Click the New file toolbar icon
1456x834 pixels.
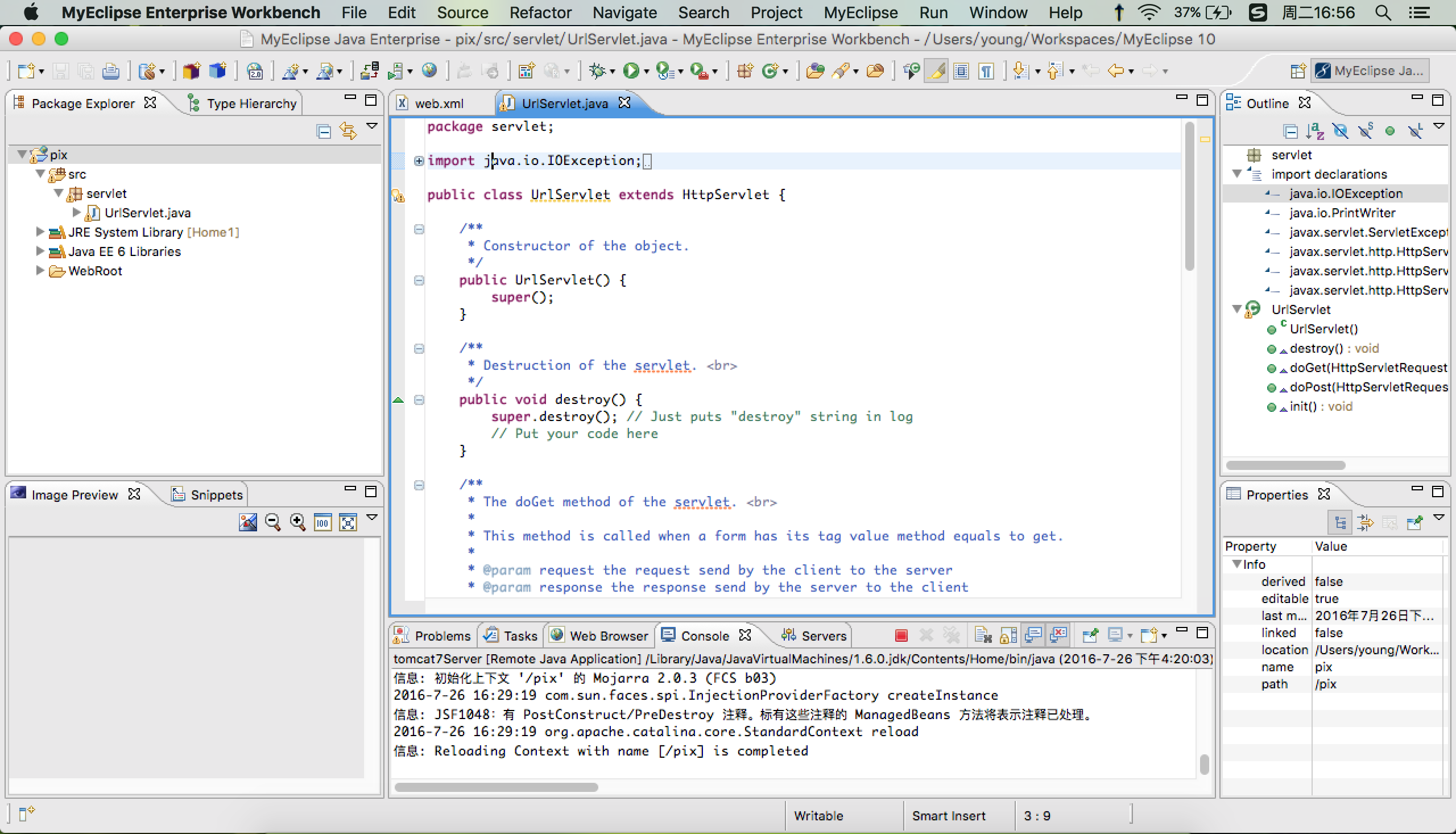pos(25,71)
